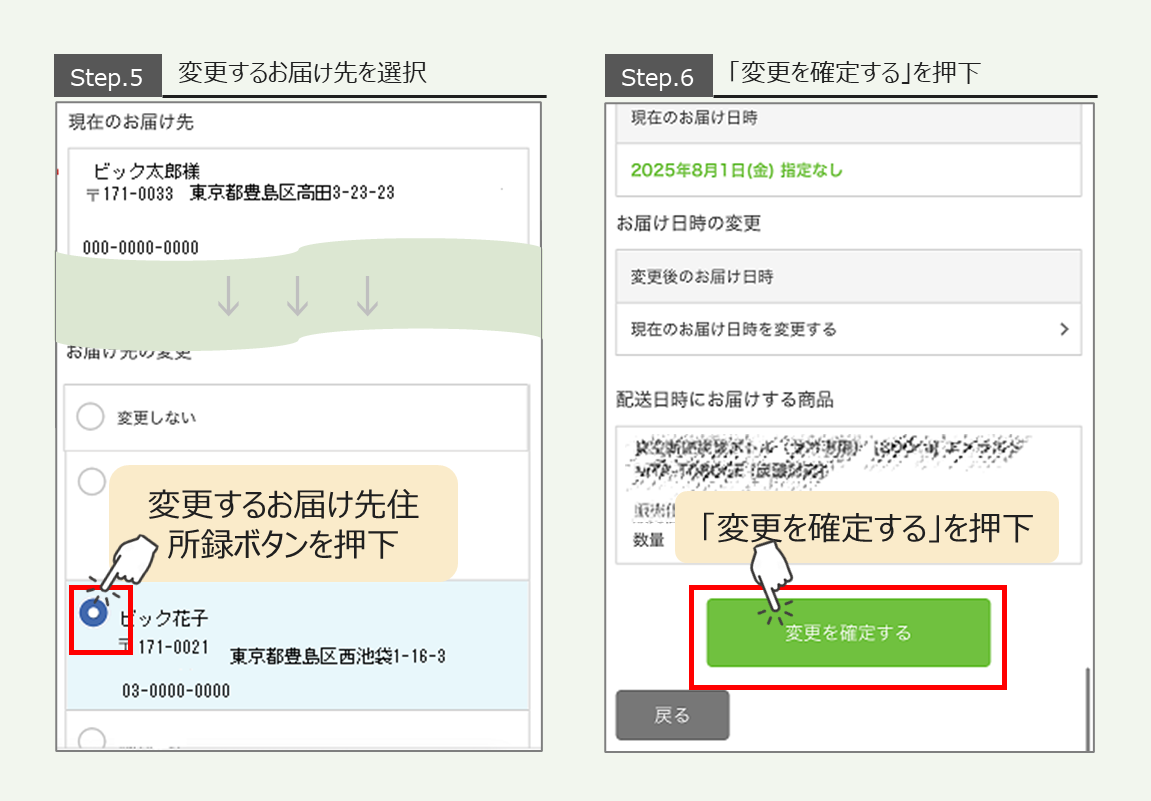Click the right down arrow in green banner

tap(367, 297)
